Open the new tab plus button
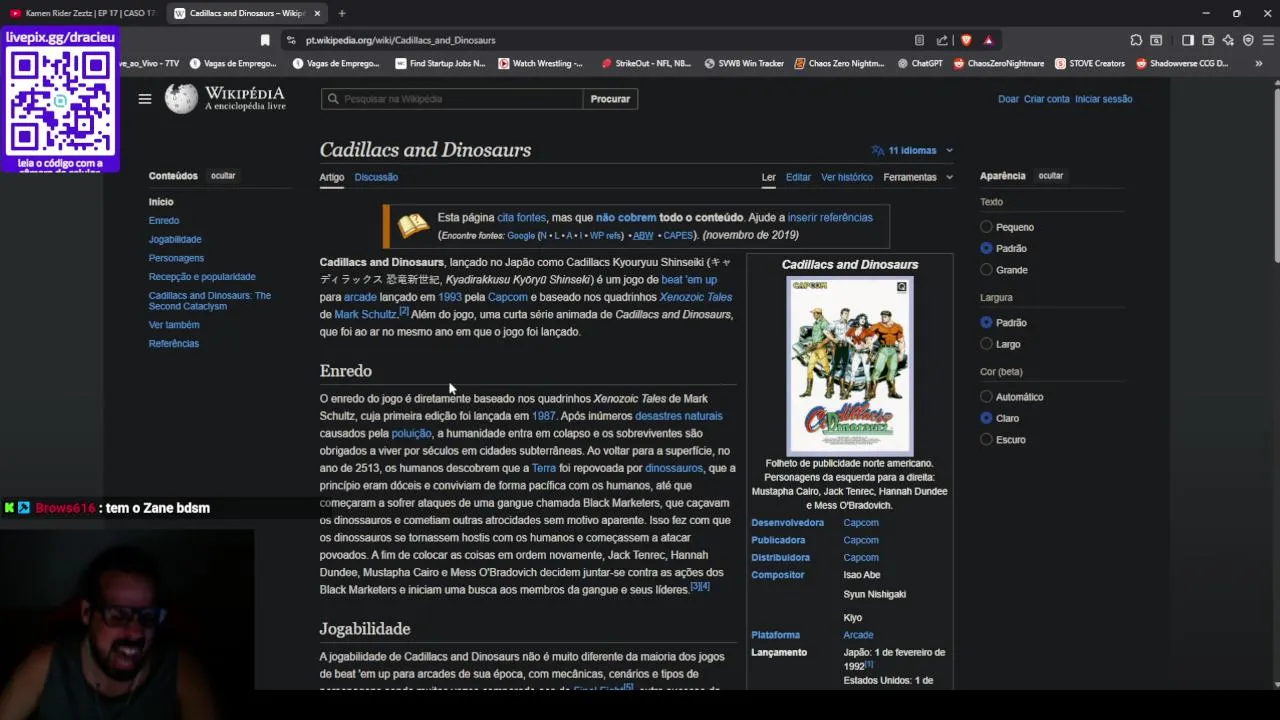 click(x=342, y=13)
